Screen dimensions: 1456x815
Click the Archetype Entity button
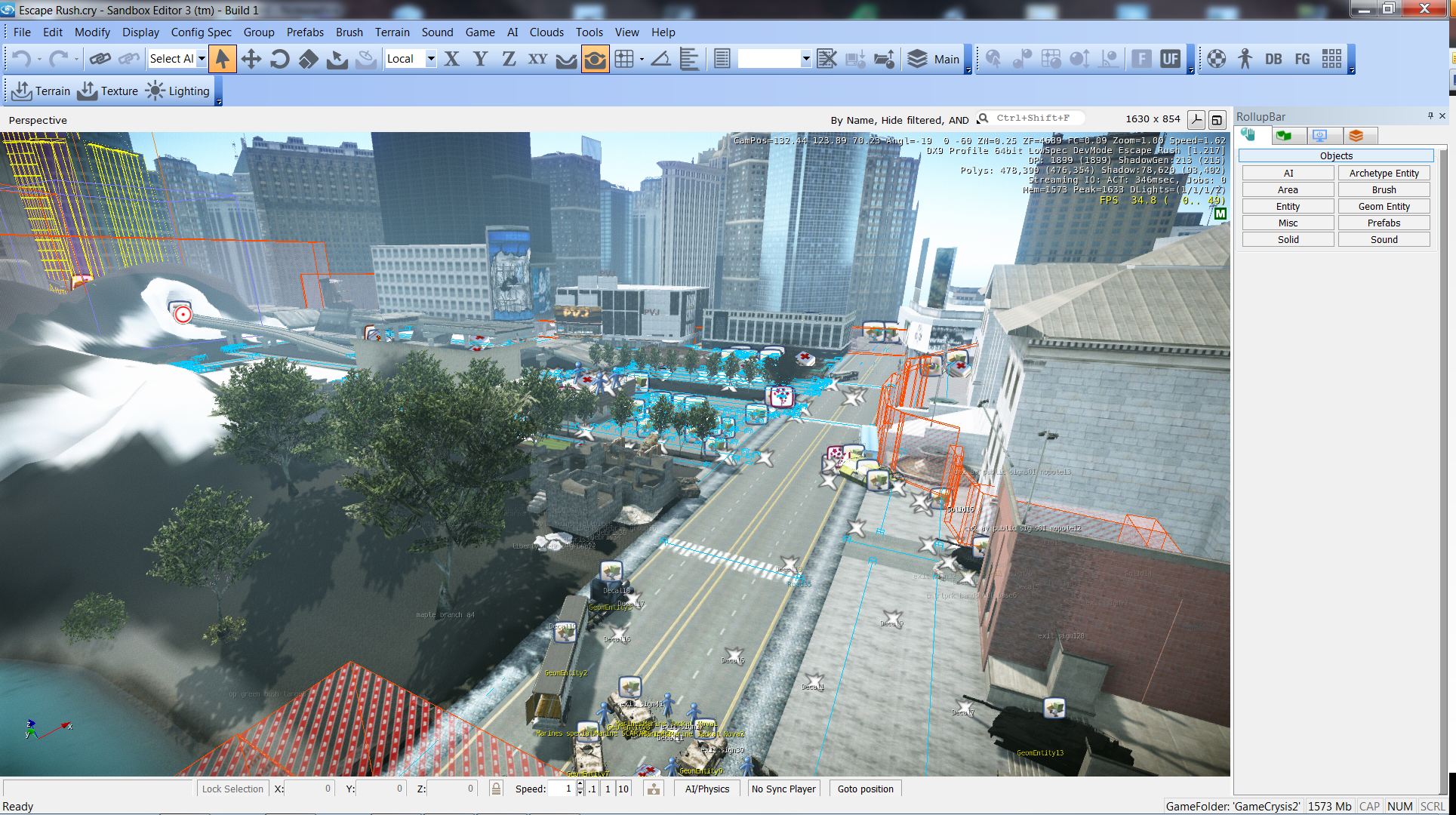(x=1384, y=173)
